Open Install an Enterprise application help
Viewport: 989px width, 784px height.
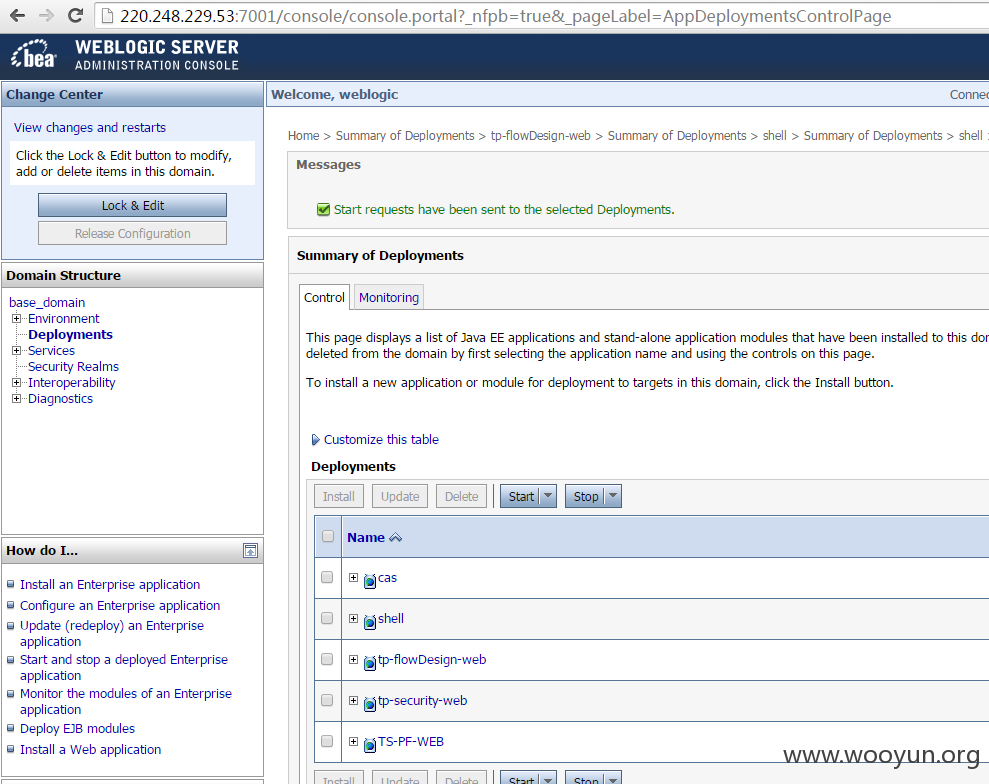point(110,585)
